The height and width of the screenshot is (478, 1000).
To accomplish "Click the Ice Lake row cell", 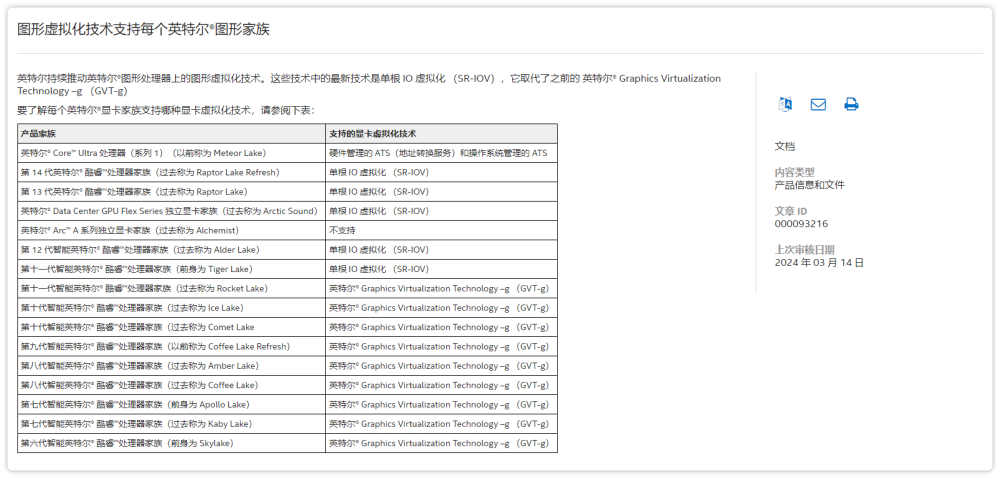I will click(x=172, y=308).
